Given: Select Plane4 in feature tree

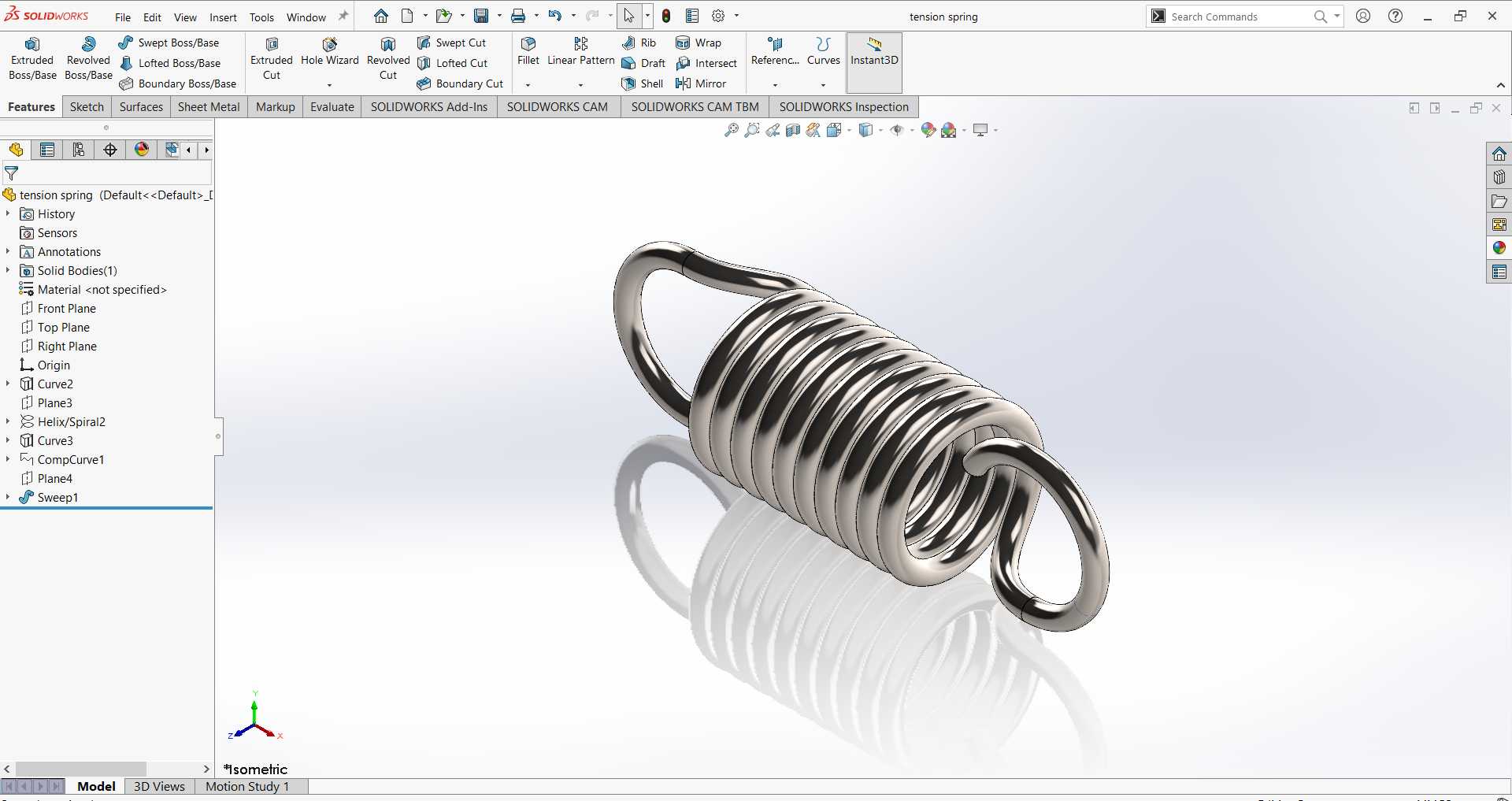Looking at the screenshot, I should pyautogui.click(x=47, y=478).
